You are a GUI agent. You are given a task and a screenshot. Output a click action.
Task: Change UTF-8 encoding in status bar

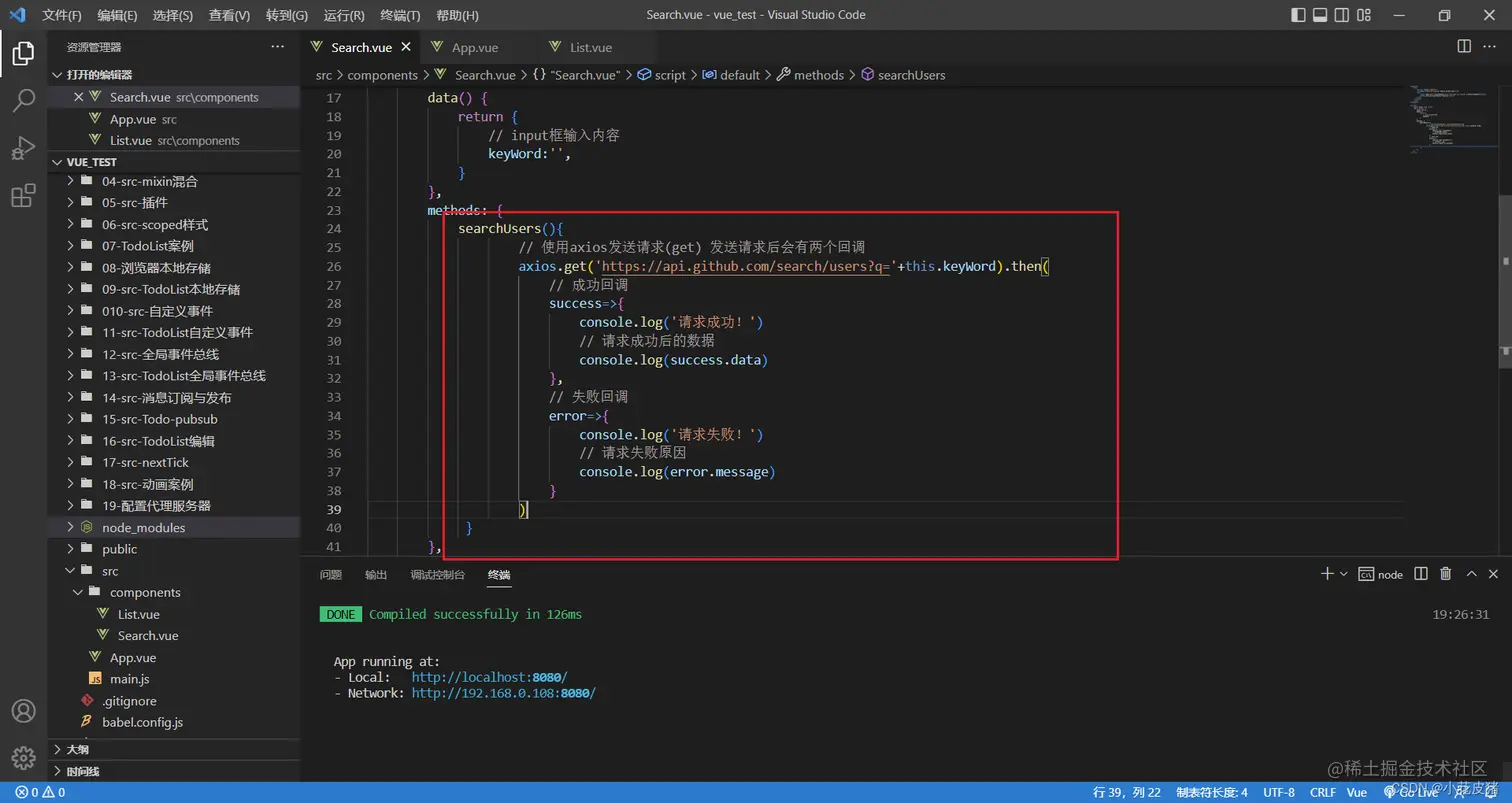coord(1278,792)
